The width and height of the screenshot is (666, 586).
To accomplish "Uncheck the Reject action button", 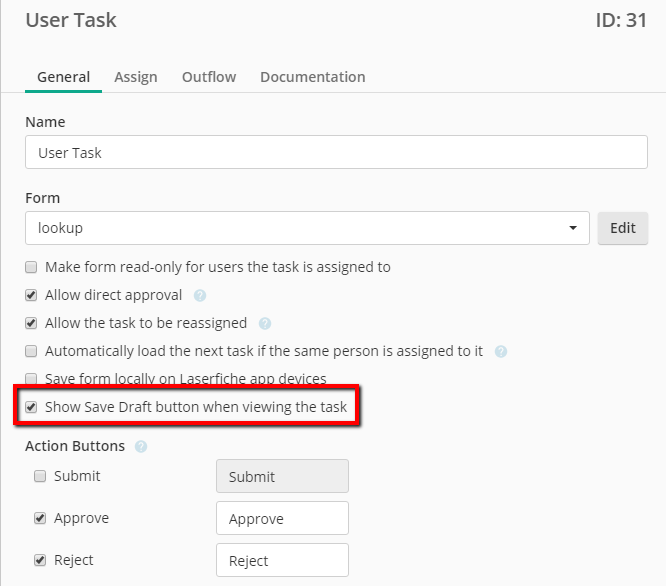I will pyautogui.click(x=40, y=560).
